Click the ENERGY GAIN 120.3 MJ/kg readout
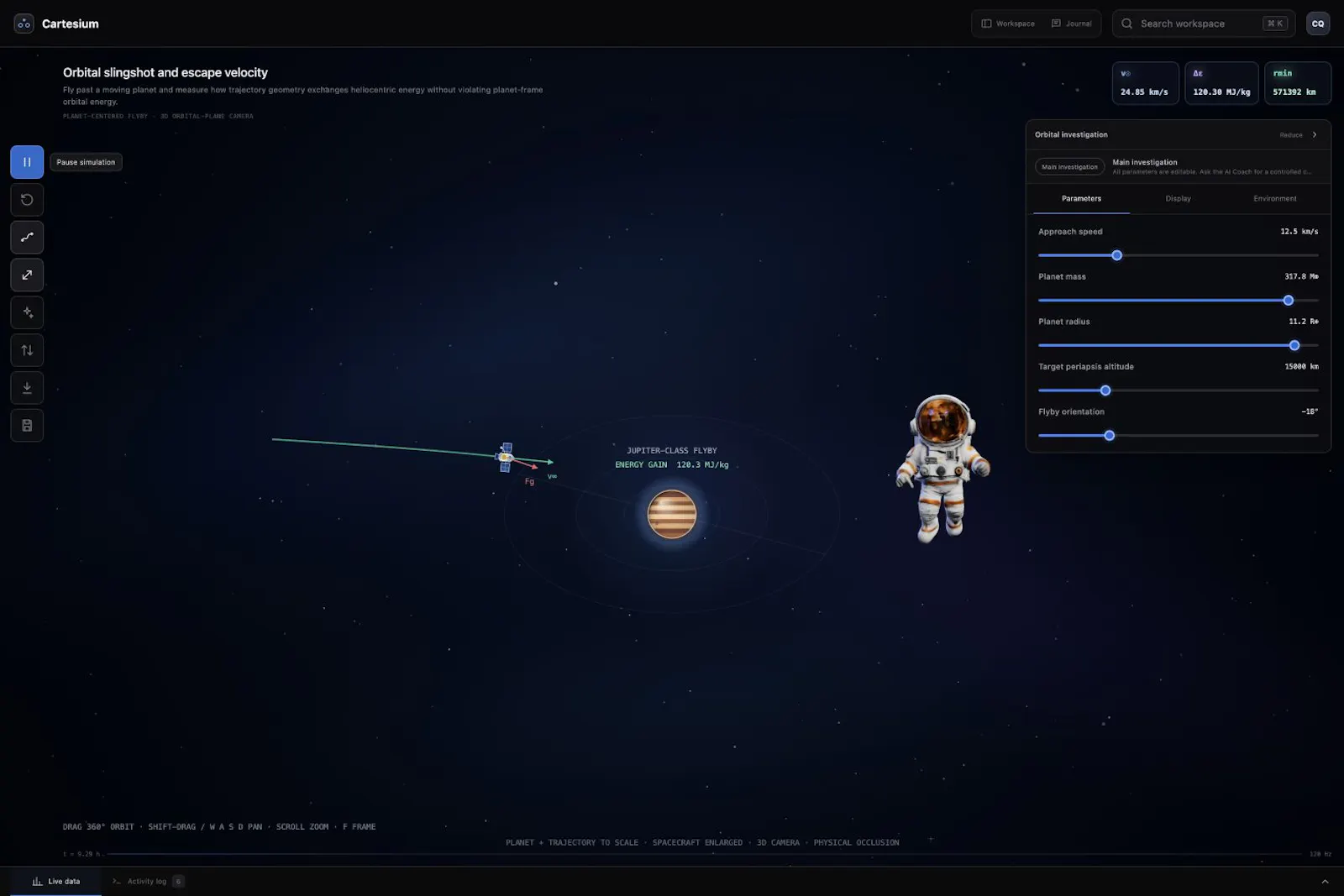 pos(672,465)
